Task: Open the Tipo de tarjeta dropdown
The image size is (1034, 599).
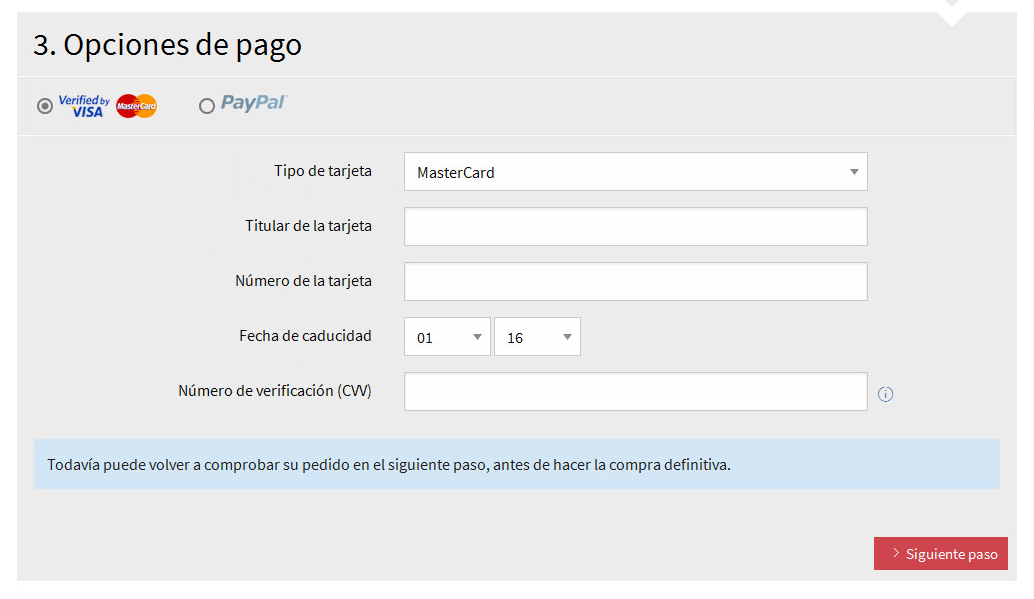Action: pyautogui.click(x=635, y=172)
